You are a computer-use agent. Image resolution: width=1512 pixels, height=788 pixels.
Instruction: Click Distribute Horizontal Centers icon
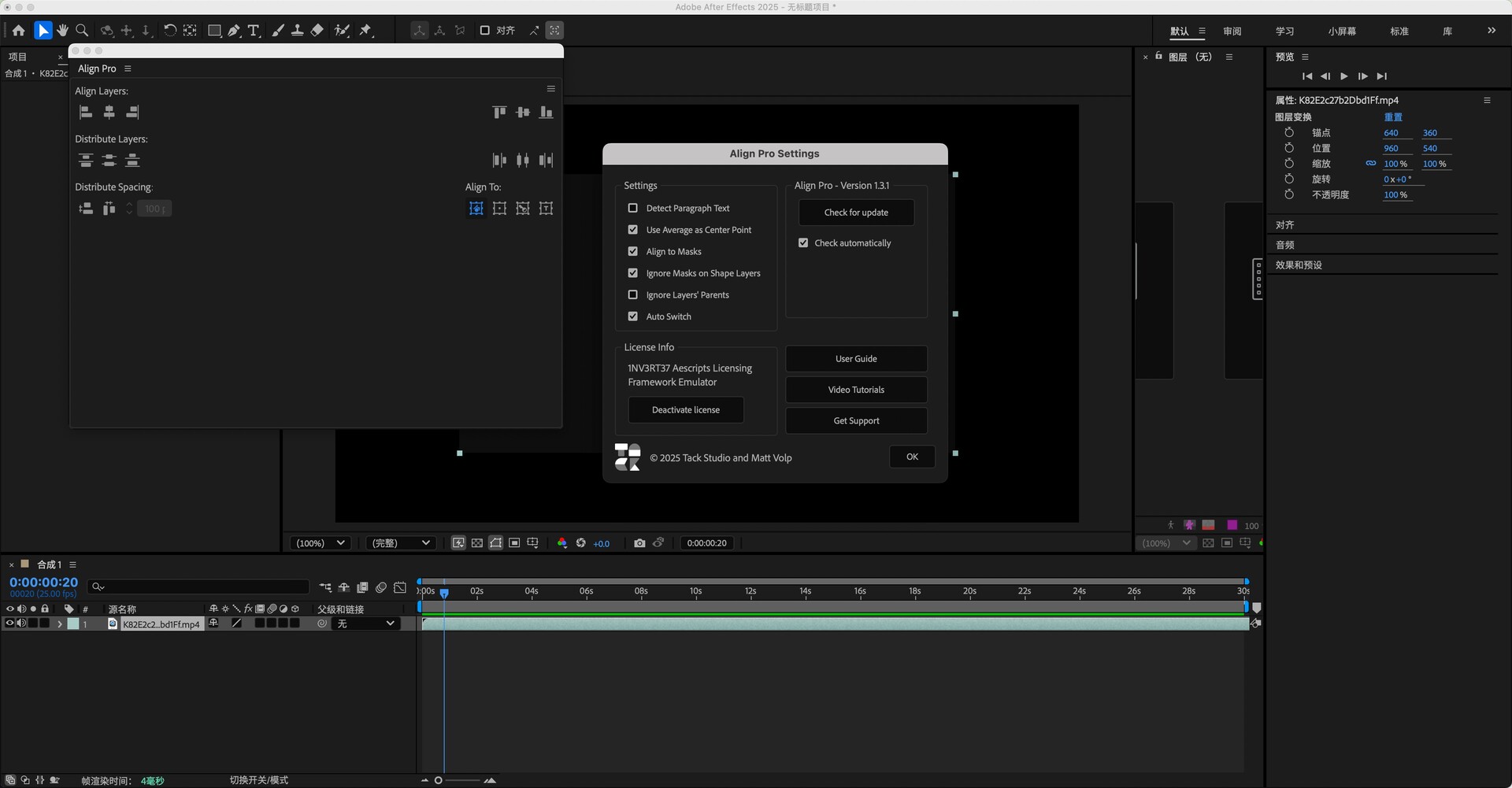[x=522, y=161]
